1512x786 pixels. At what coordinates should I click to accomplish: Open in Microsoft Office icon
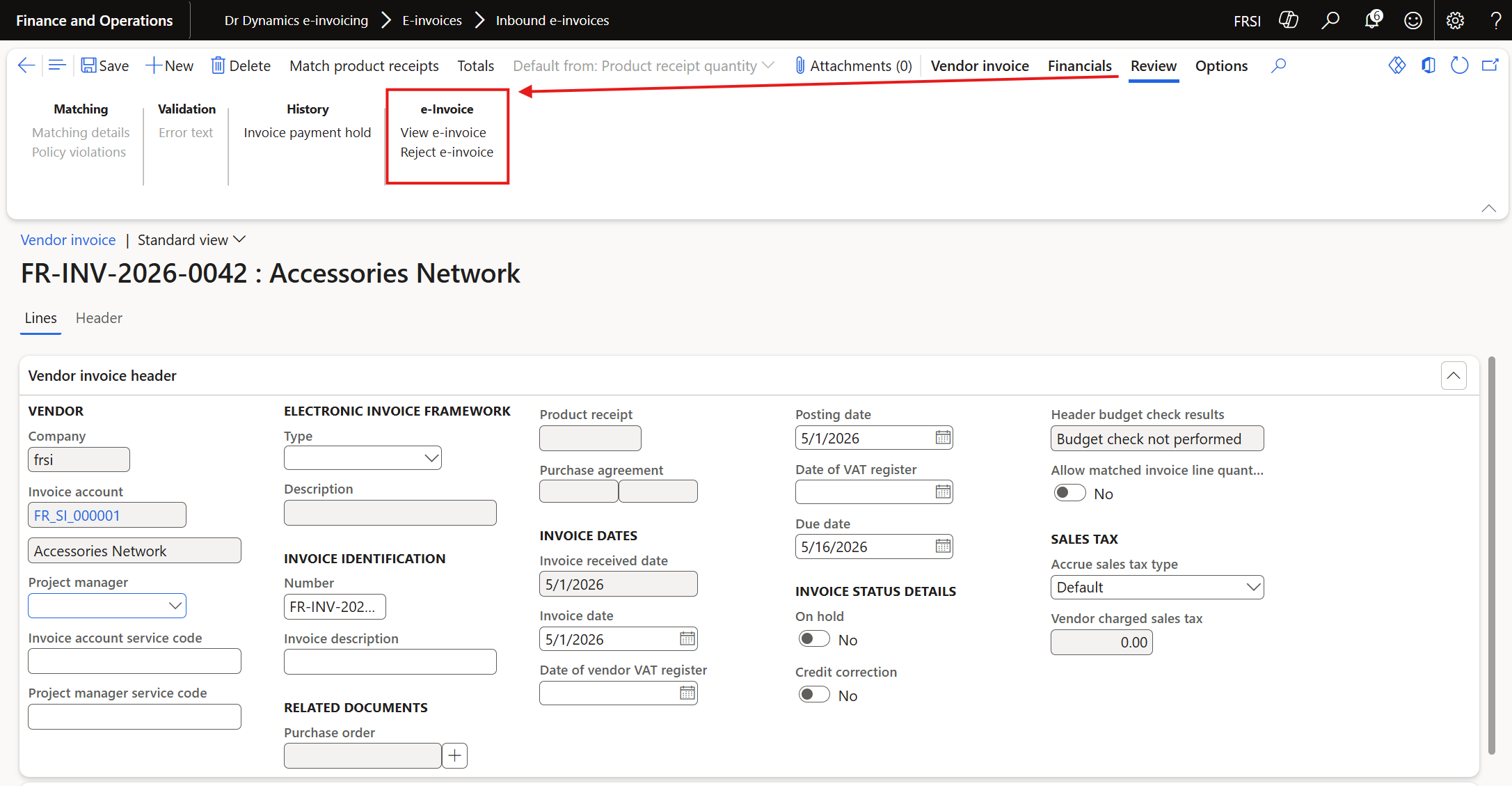click(1428, 65)
